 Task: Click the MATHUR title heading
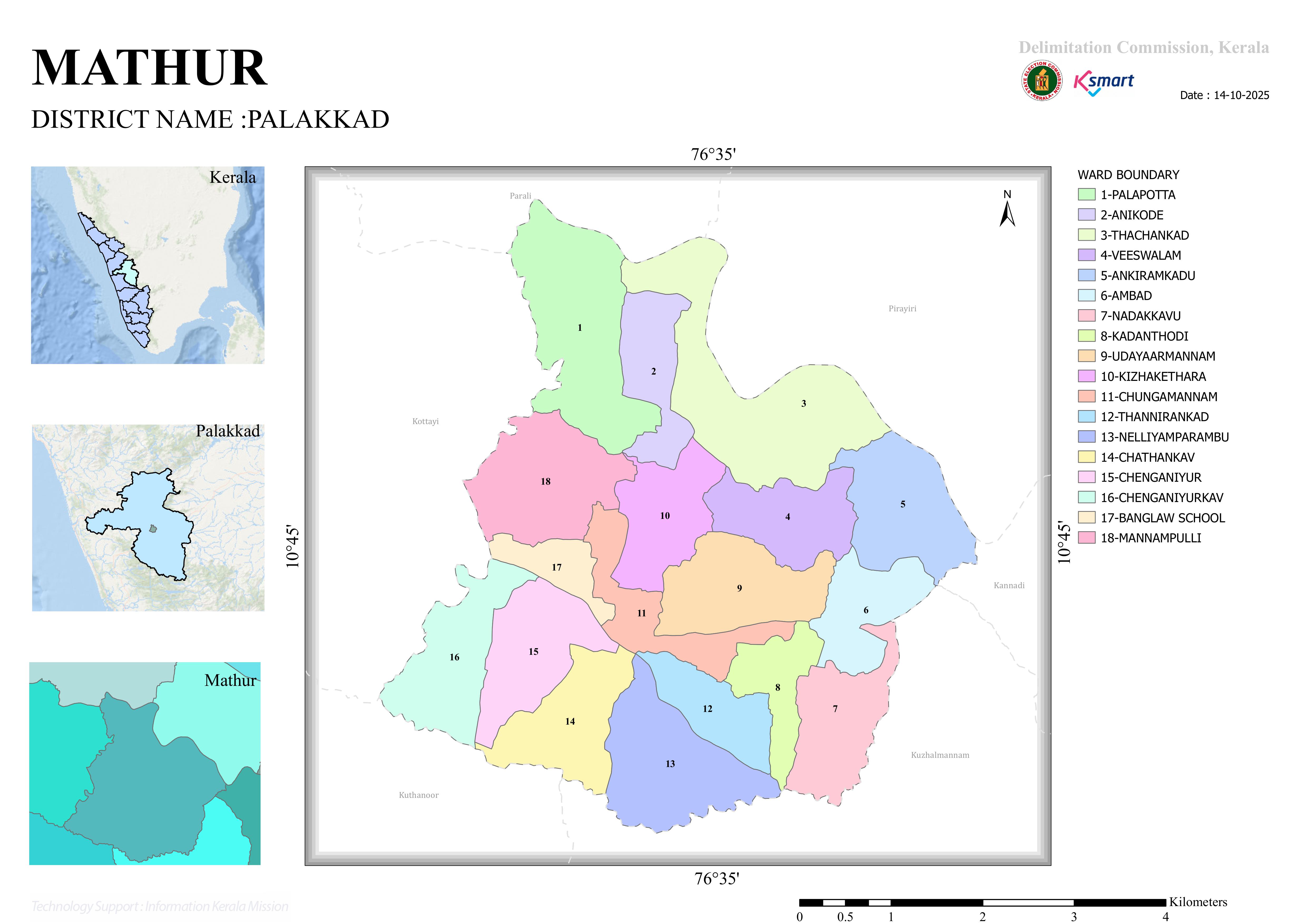[x=149, y=68]
